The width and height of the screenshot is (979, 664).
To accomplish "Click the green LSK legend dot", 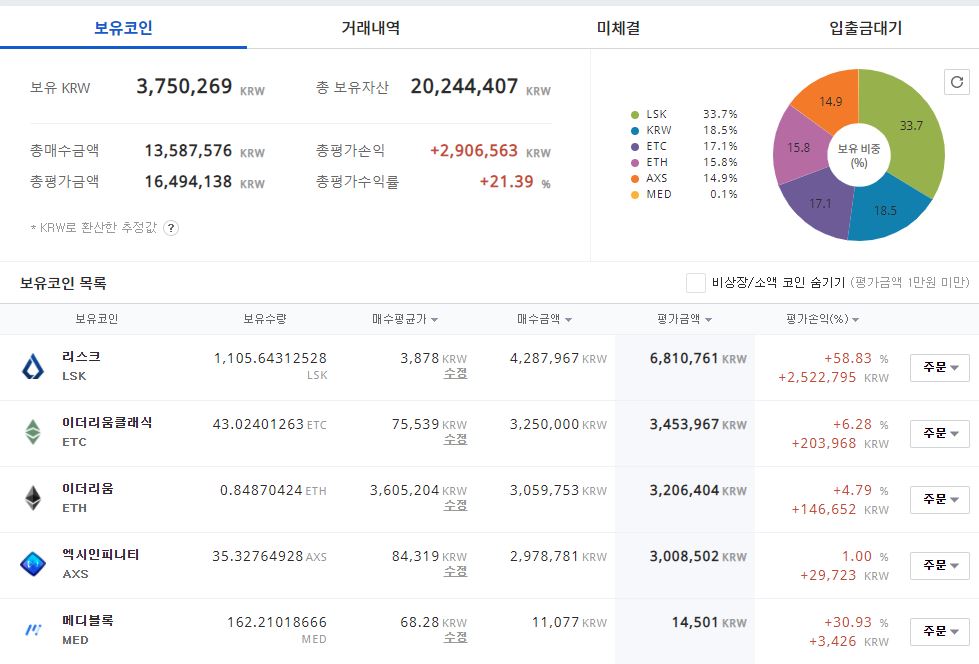I will [635, 115].
